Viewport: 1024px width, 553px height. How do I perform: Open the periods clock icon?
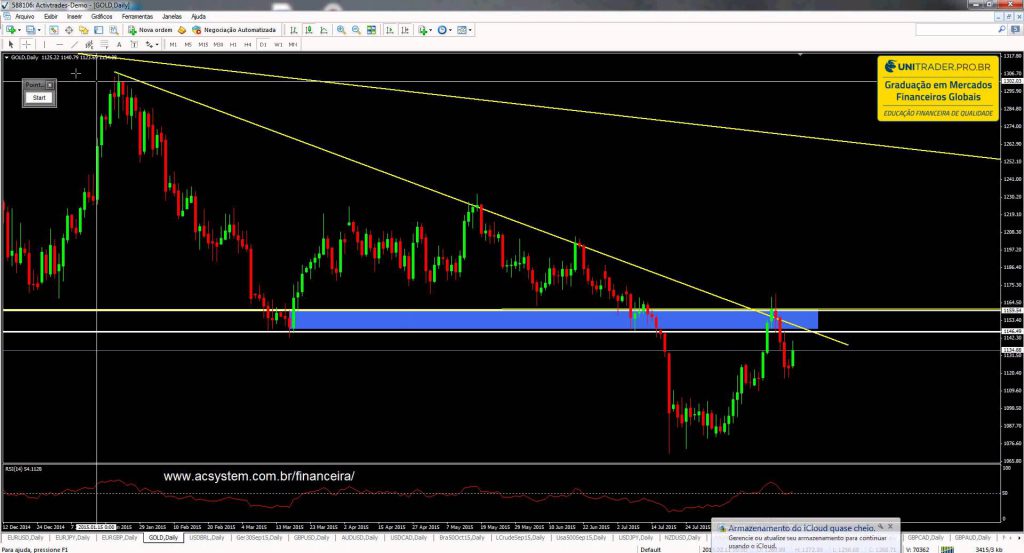[442, 30]
